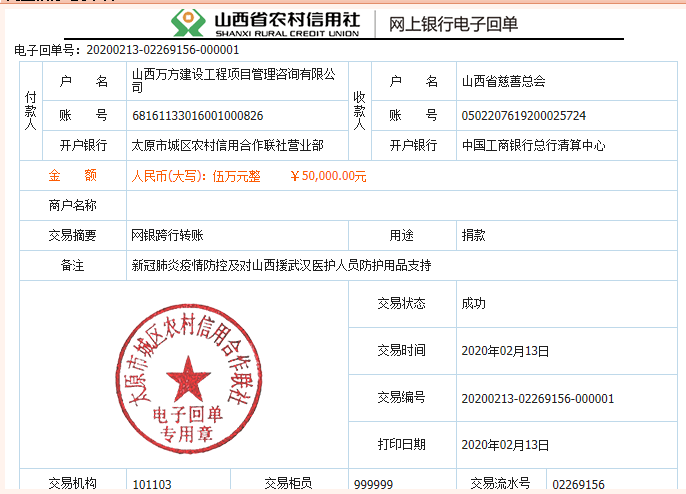
Task: Click payer account number 68161133016001000826
Action: (x=198, y=116)
